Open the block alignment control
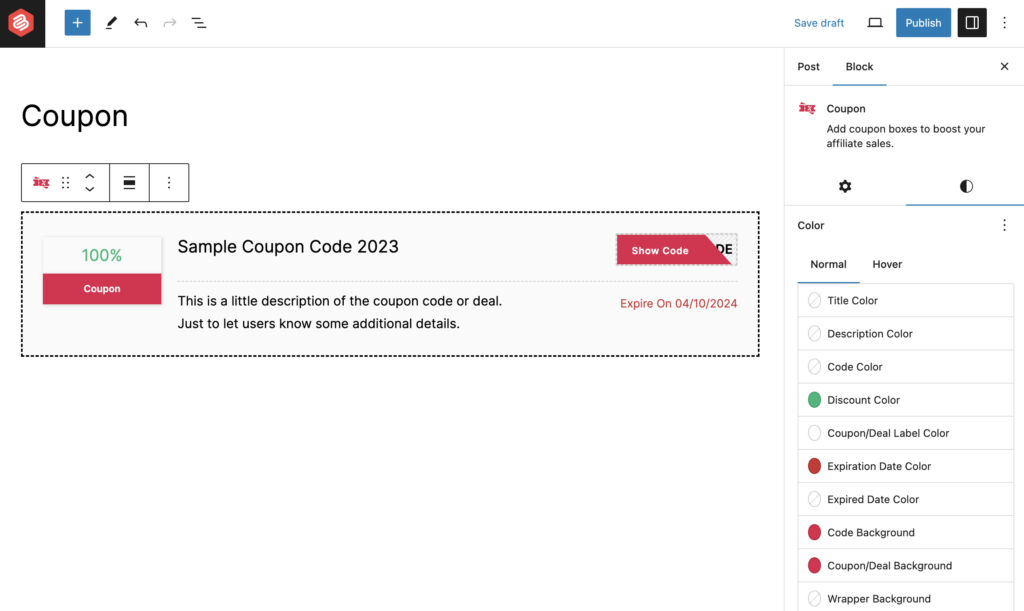Viewport: 1024px width, 611px height. coord(129,183)
